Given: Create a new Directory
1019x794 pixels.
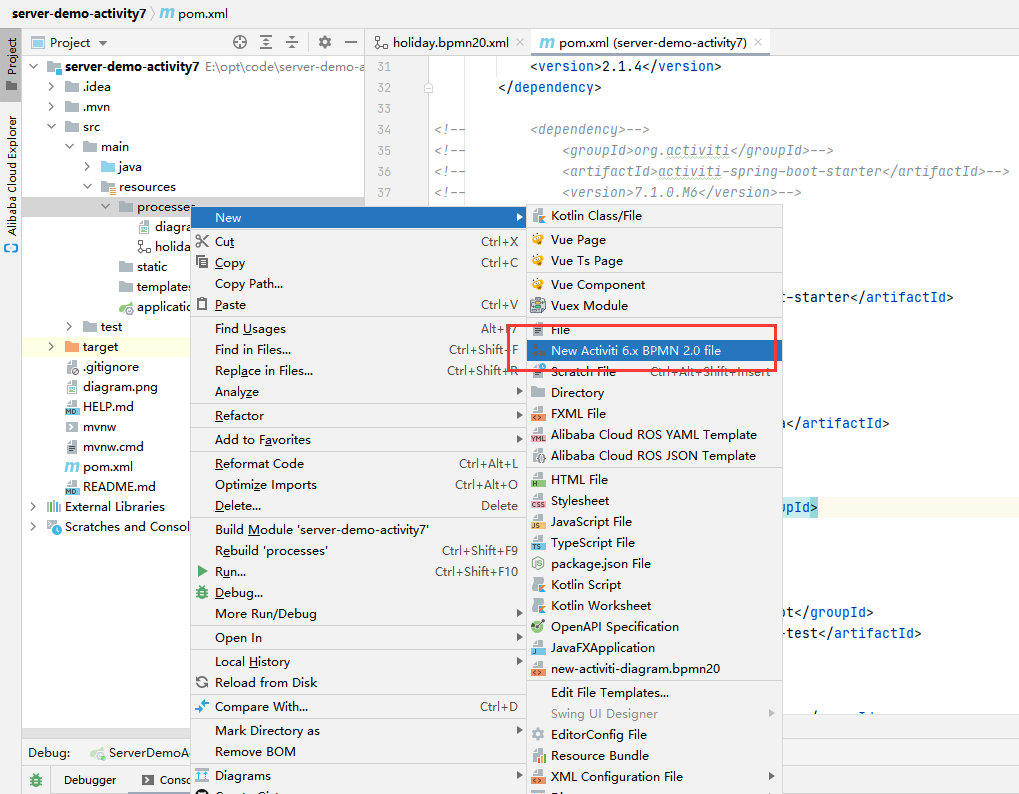Looking at the screenshot, I should (x=654, y=392).
